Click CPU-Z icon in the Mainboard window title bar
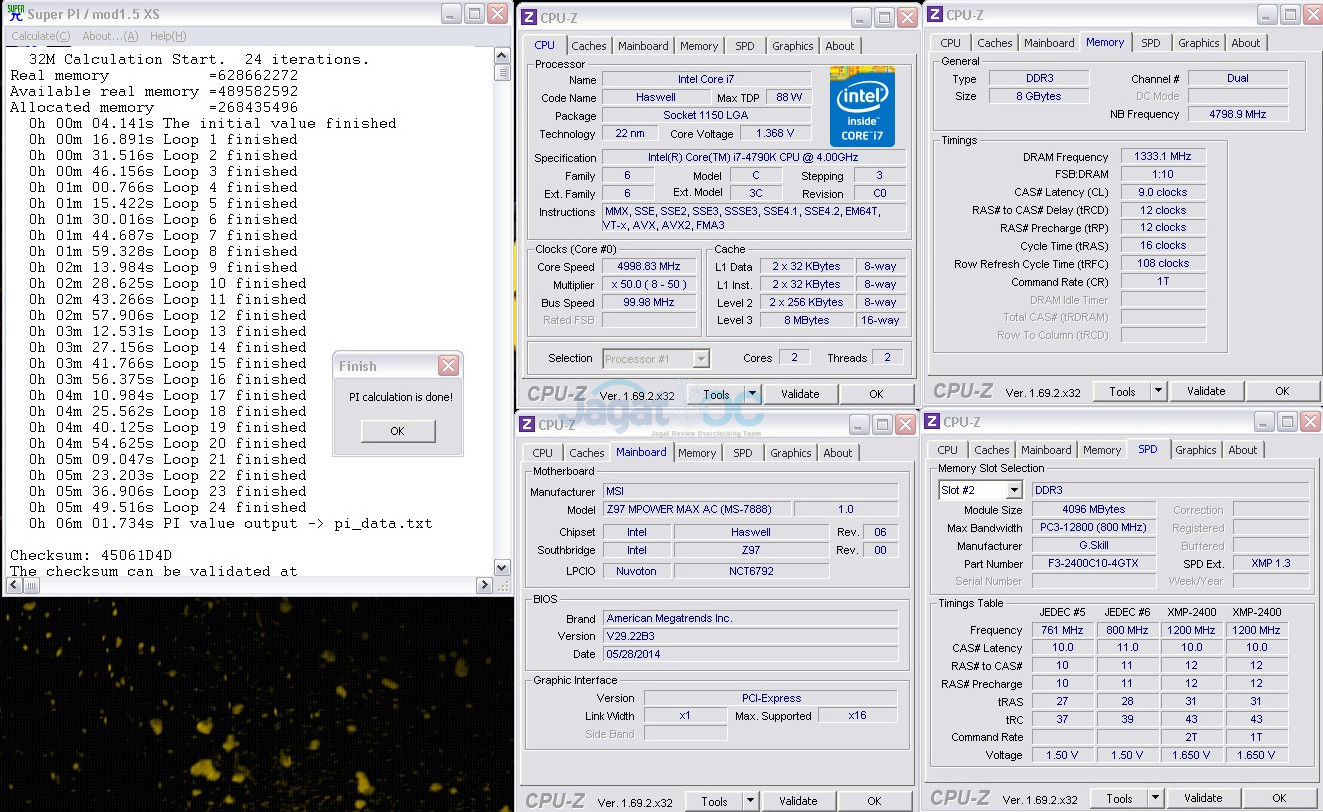 tap(527, 424)
